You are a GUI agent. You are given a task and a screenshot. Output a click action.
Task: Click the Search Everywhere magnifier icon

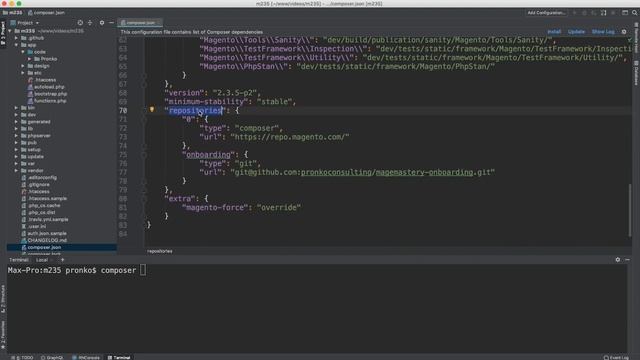point(635,13)
